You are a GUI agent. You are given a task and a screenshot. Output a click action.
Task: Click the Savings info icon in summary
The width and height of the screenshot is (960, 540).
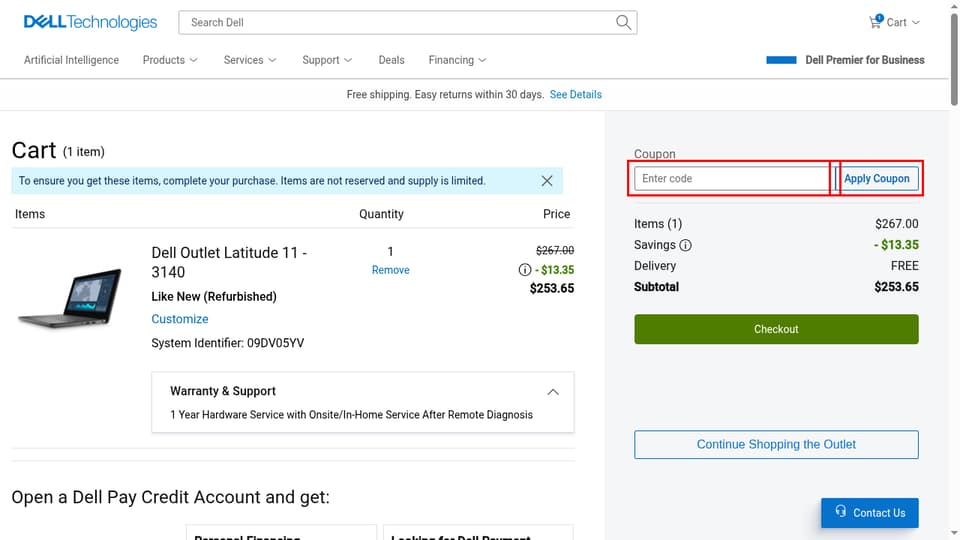coord(686,245)
